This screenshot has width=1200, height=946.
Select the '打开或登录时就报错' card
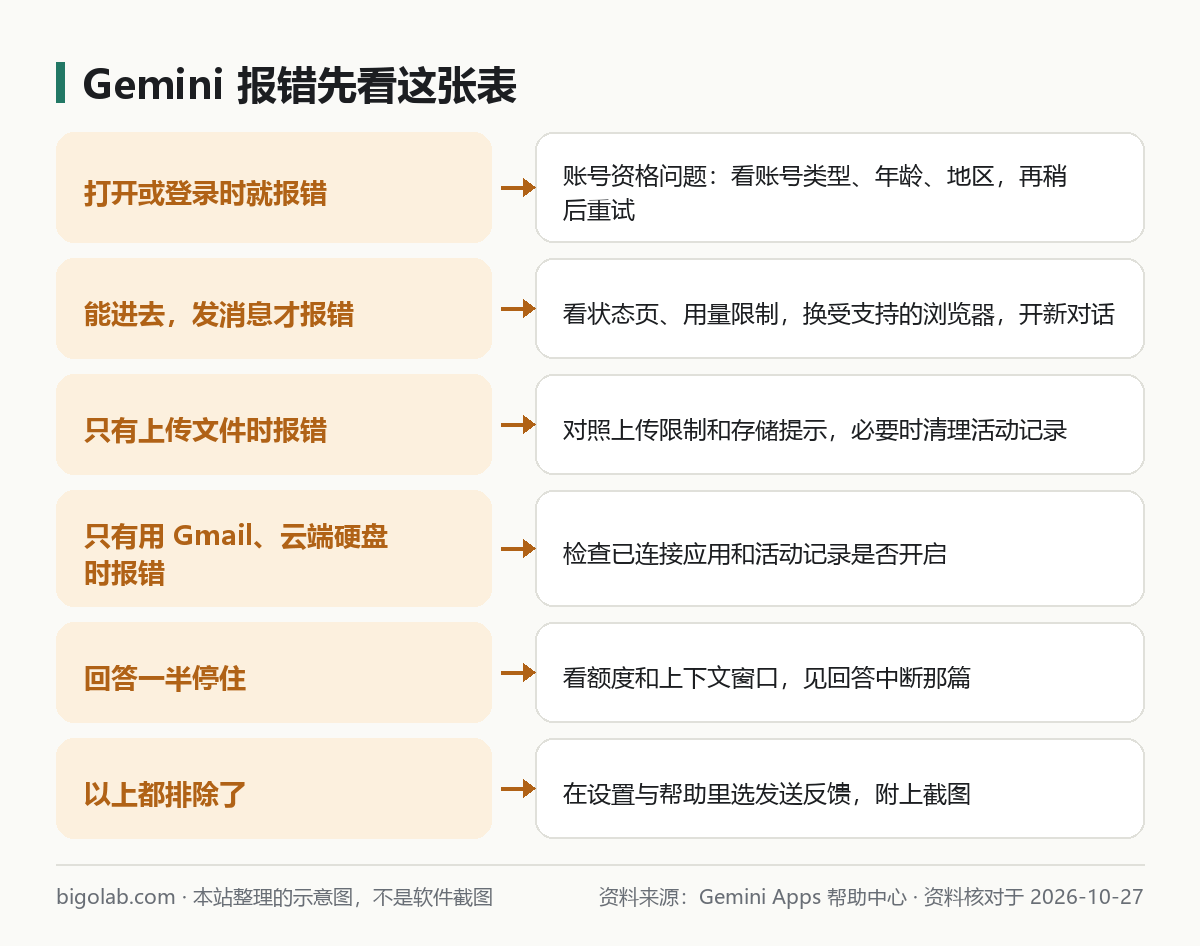point(274,187)
